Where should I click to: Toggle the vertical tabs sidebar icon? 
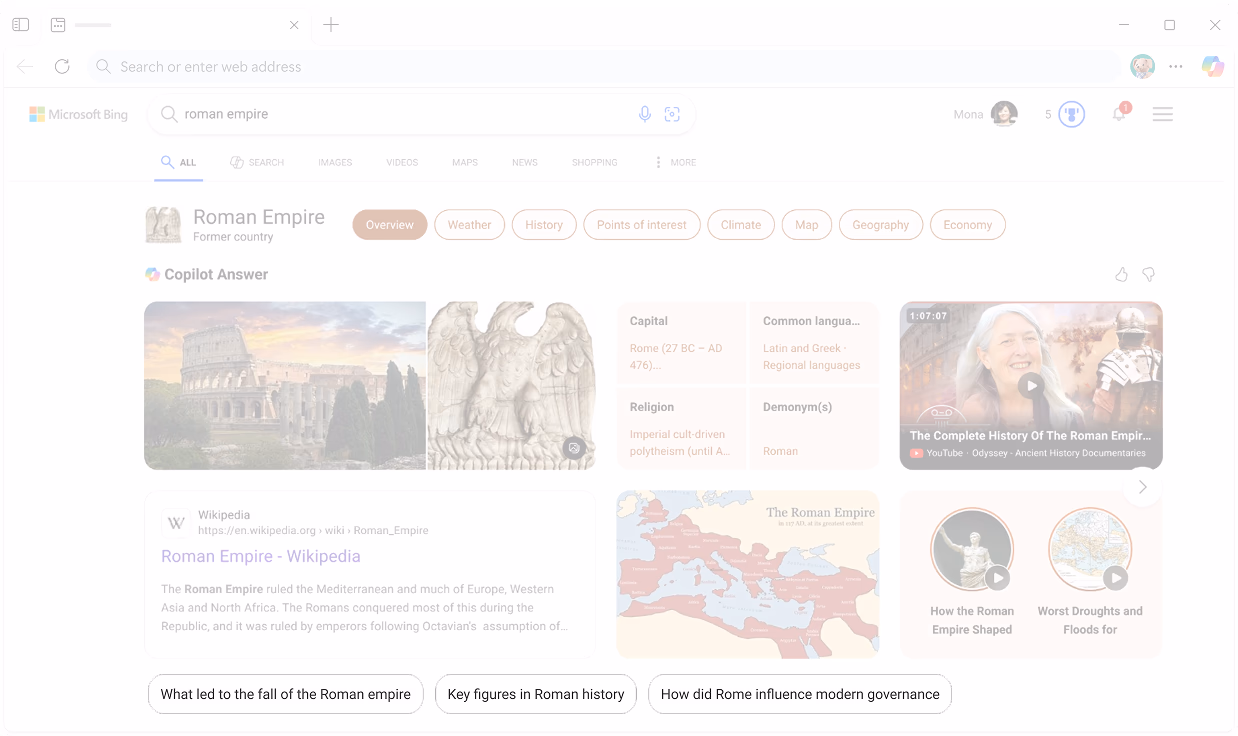point(21,25)
